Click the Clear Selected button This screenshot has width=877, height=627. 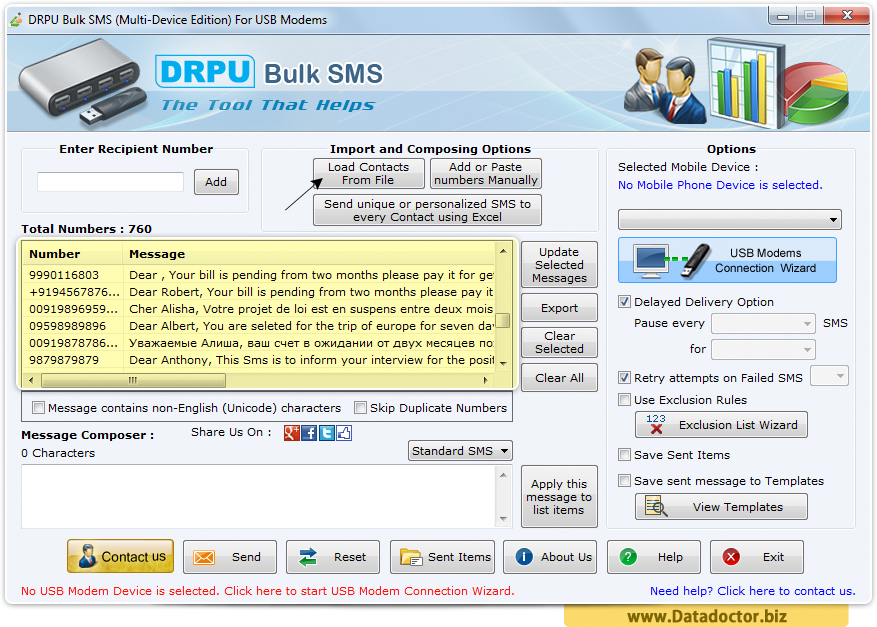click(559, 342)
